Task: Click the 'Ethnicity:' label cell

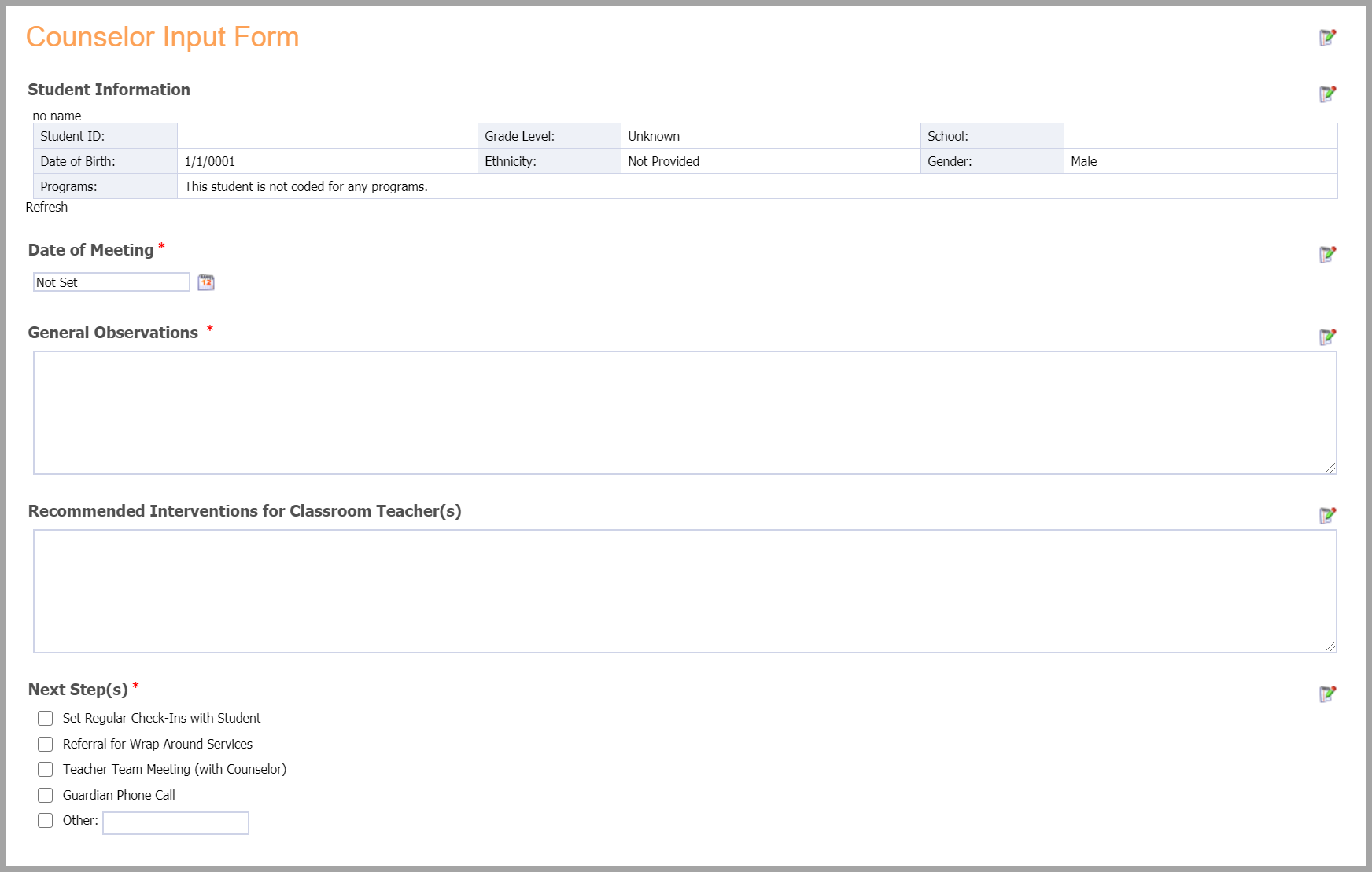Action: [549, 161]
